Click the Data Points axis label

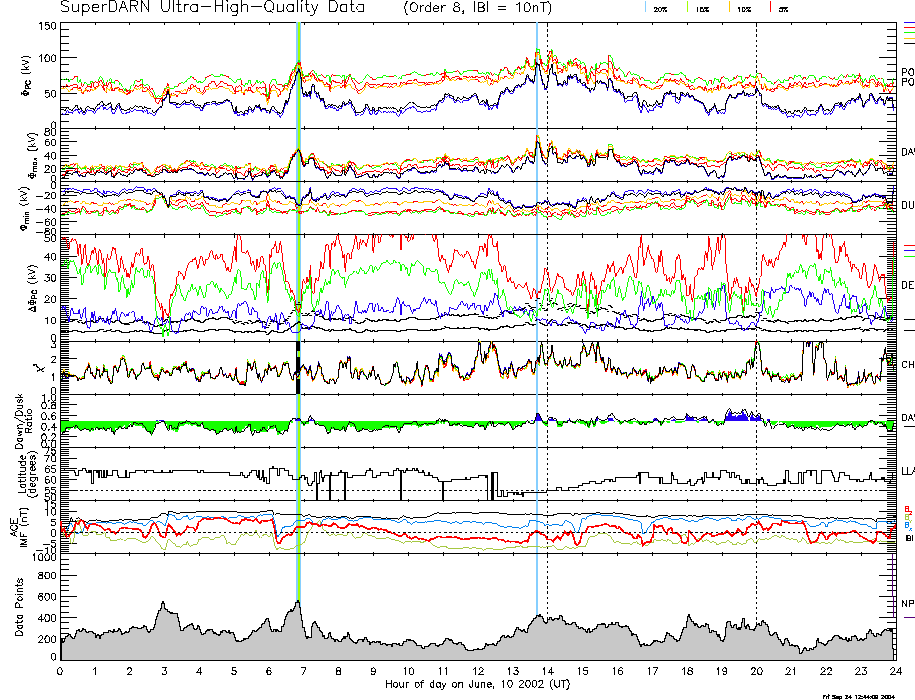[x=19, y=607]
